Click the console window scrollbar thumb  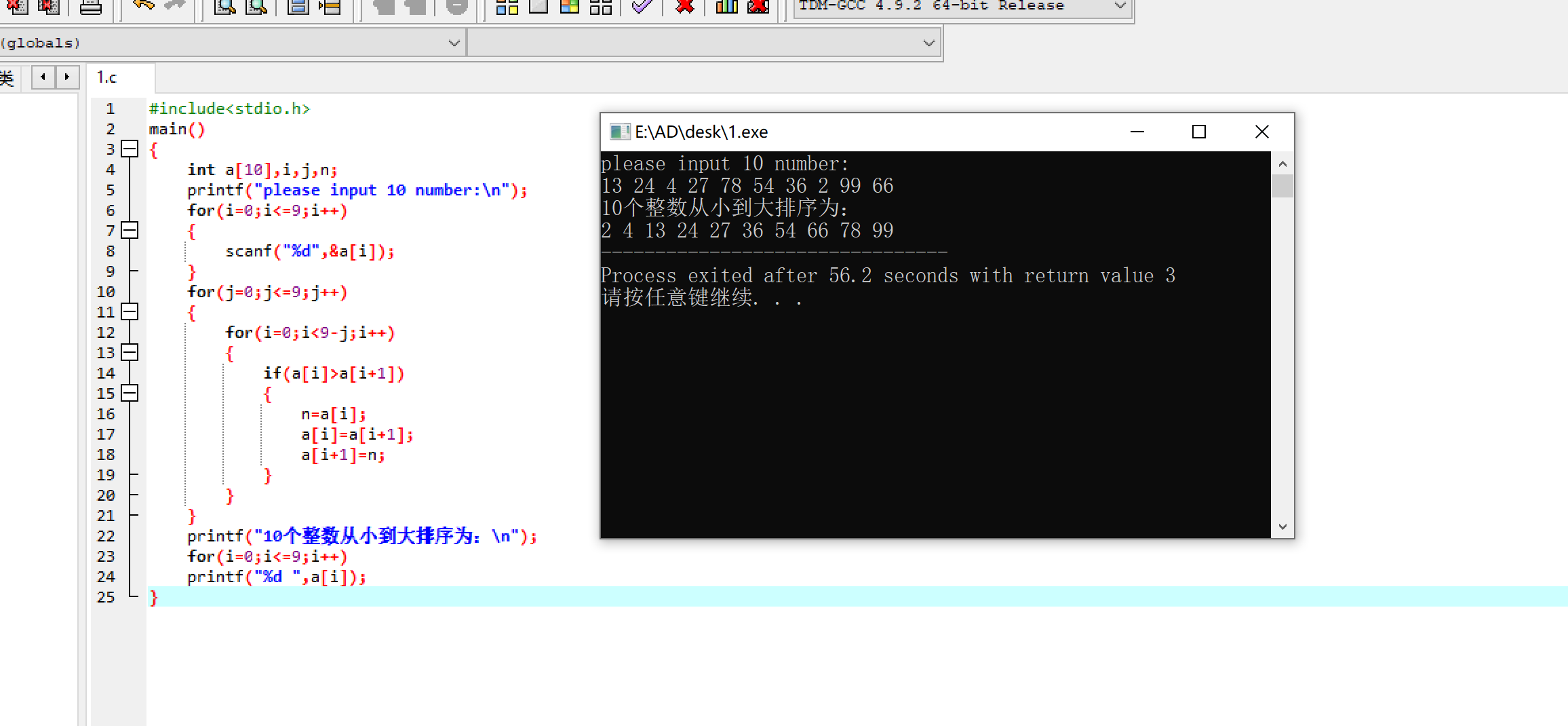pos(1282,186)
